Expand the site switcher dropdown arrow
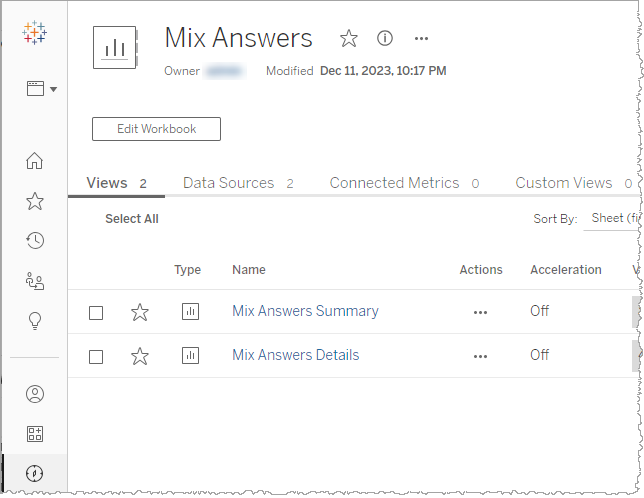Image resolution: width=644 pixels, height=498 pixels. point(53,89)
